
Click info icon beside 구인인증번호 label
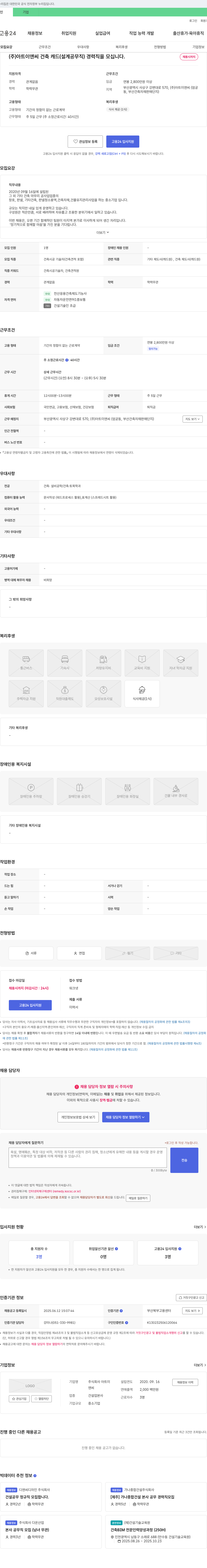pyautogui.click(x=126, y=1323)
